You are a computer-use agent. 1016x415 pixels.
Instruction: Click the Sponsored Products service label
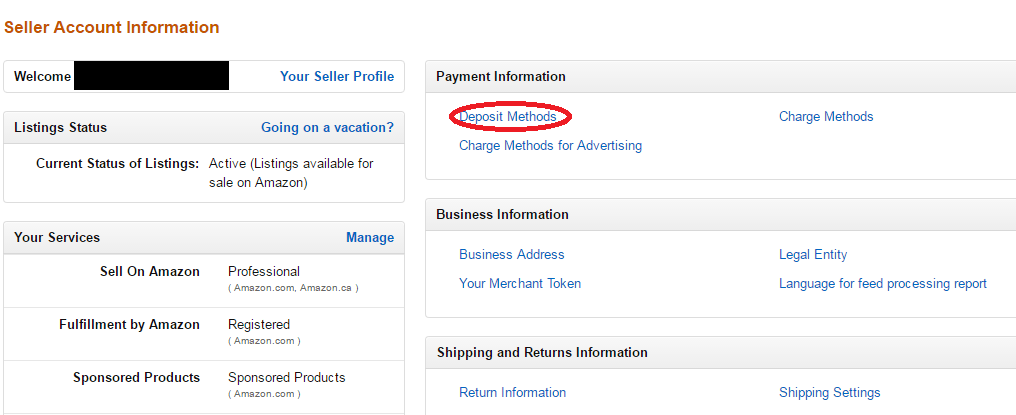136,377
